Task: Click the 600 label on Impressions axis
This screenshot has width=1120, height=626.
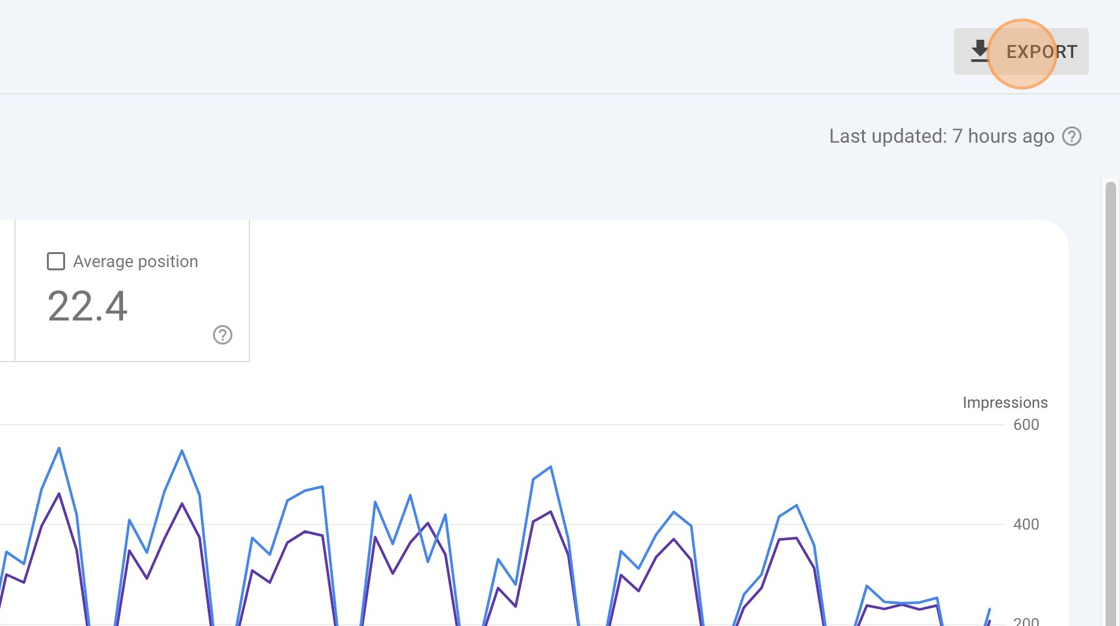Action: click(x=1026, y=424)
